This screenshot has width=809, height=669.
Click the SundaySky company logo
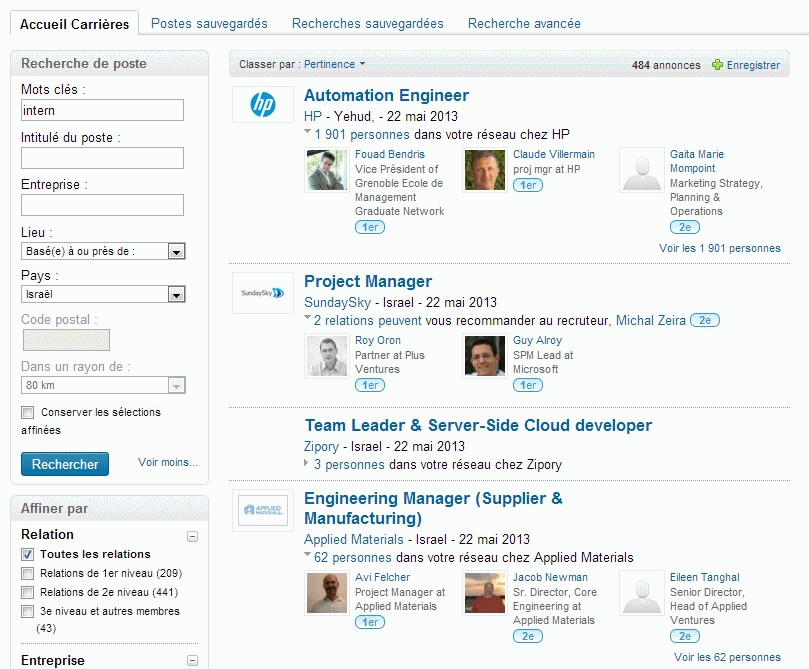263,293
